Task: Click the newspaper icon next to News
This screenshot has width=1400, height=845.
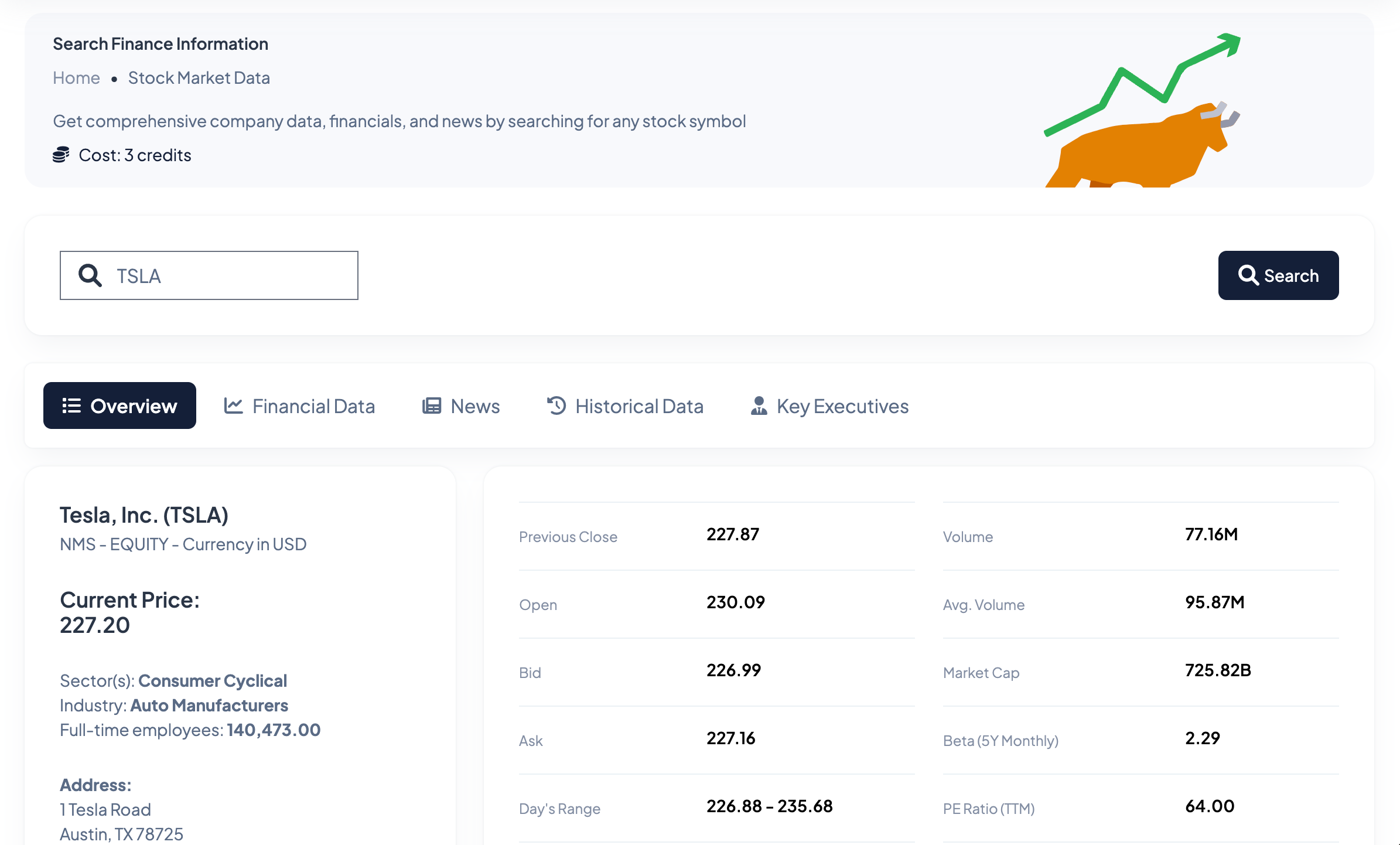Action: click(432, 406)
